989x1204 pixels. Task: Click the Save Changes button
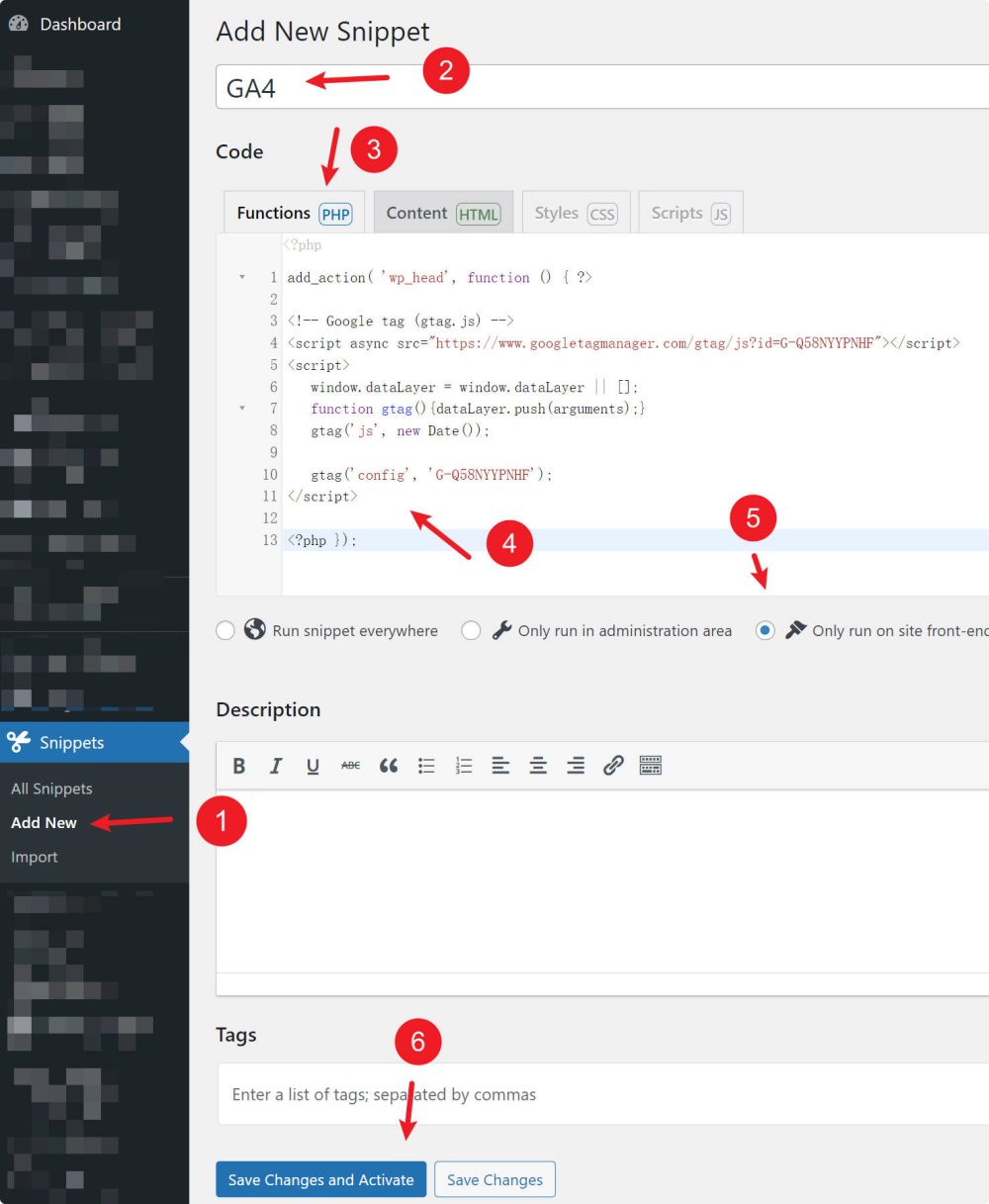point(494,1179)
